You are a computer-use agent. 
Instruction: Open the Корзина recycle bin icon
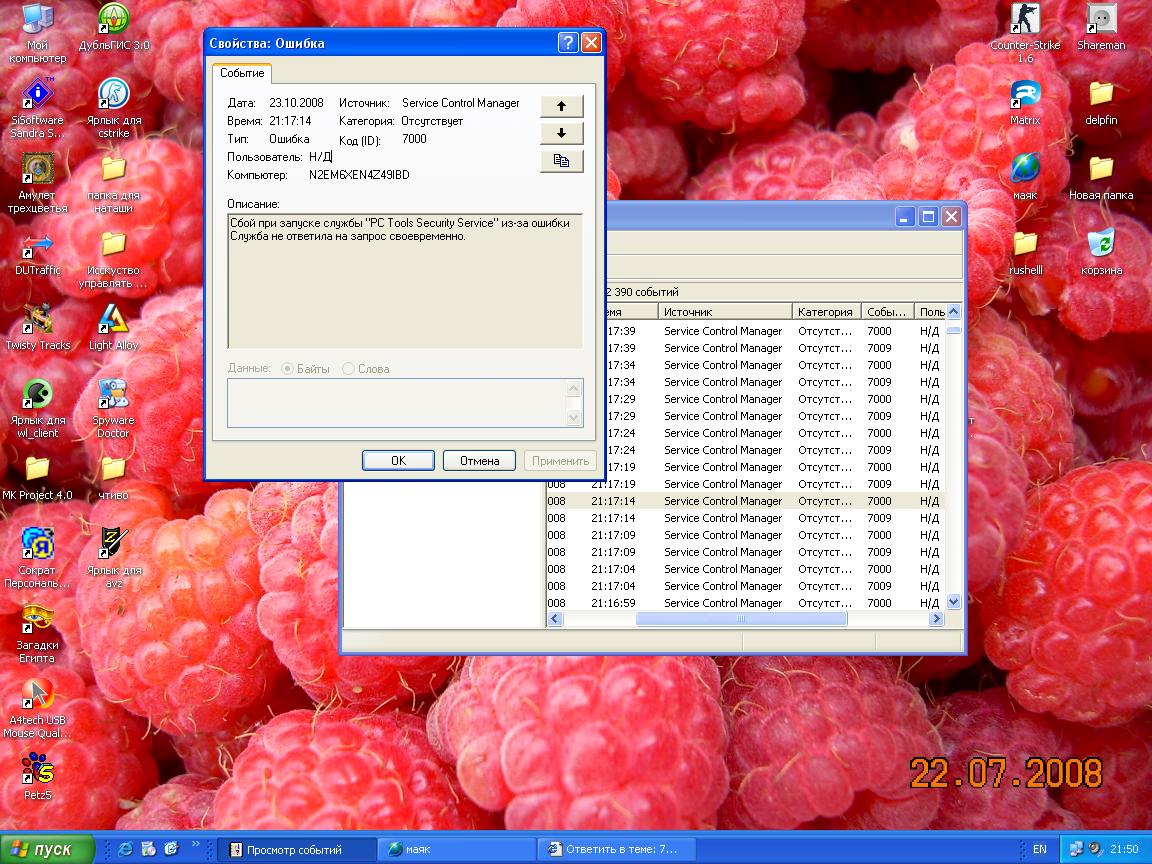tap(1100, 245)
